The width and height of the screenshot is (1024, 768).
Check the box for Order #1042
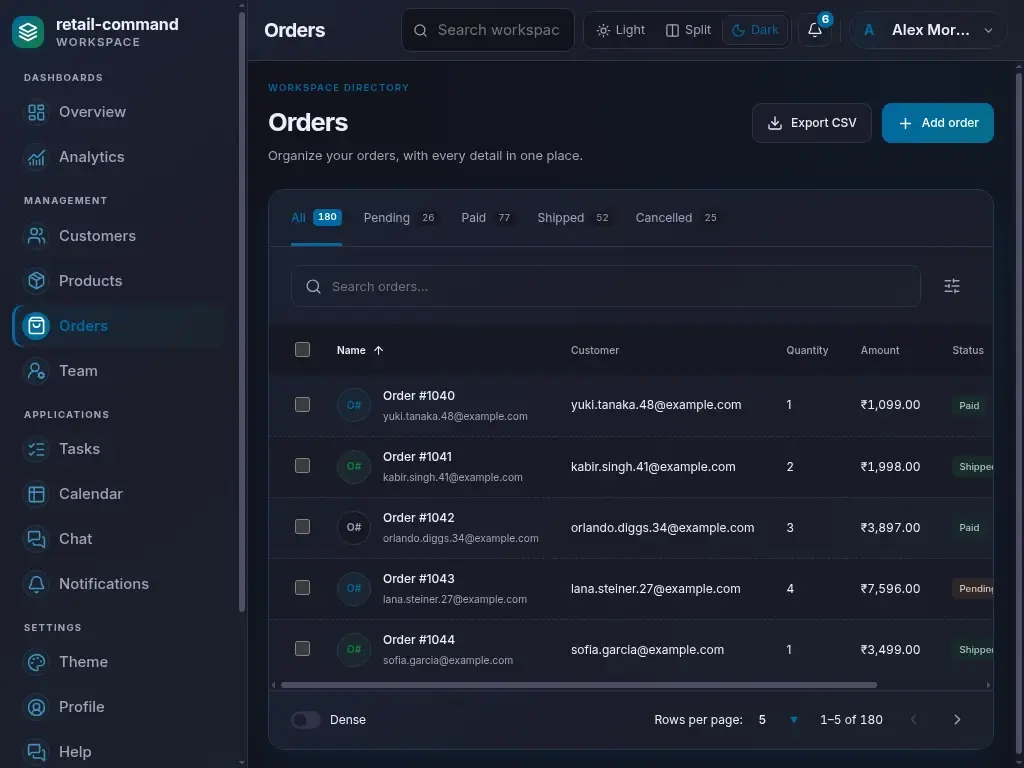(x=302, y=527)
